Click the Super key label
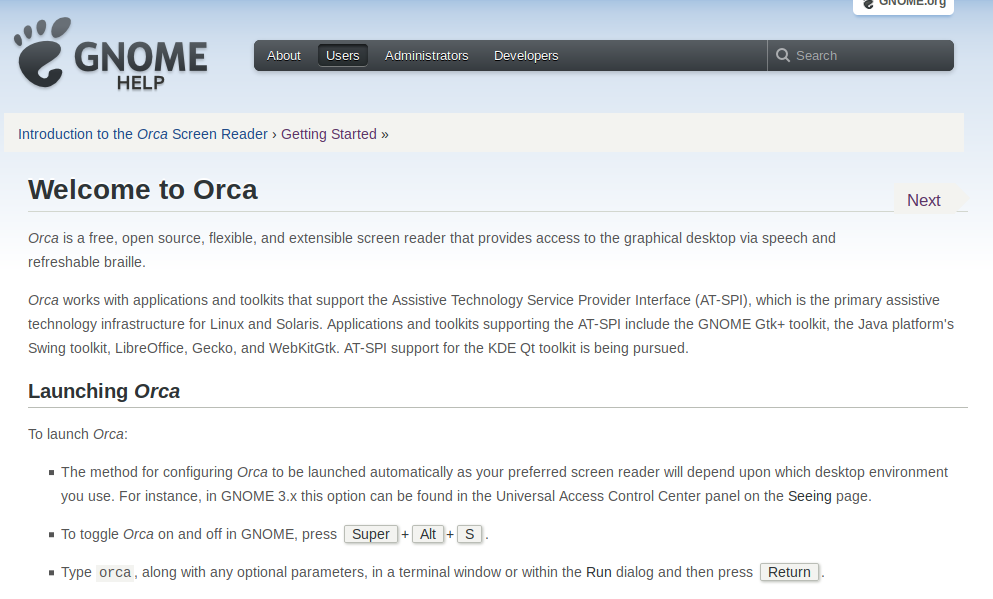 click(371, 534)
